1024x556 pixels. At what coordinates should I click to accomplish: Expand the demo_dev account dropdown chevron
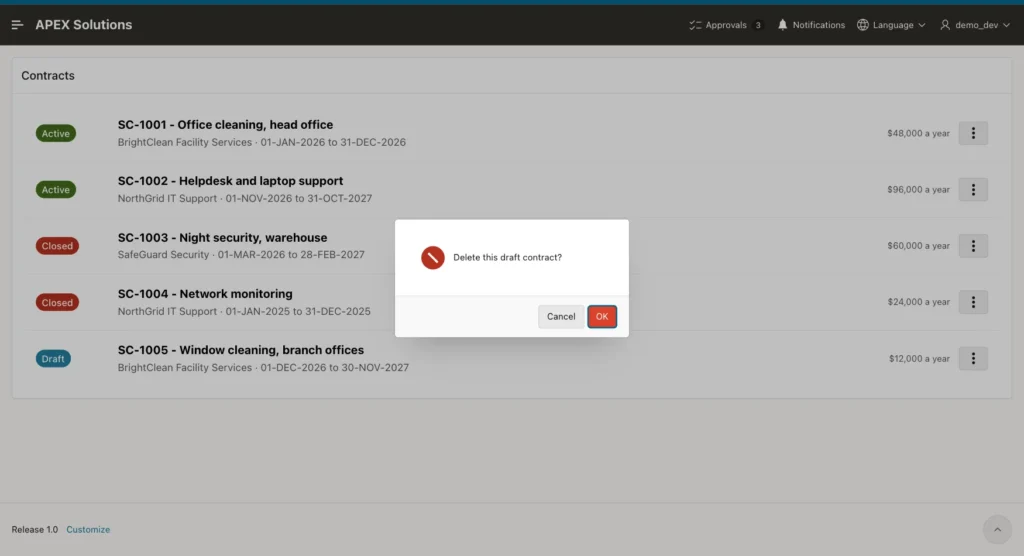(x=1006, y=25)
